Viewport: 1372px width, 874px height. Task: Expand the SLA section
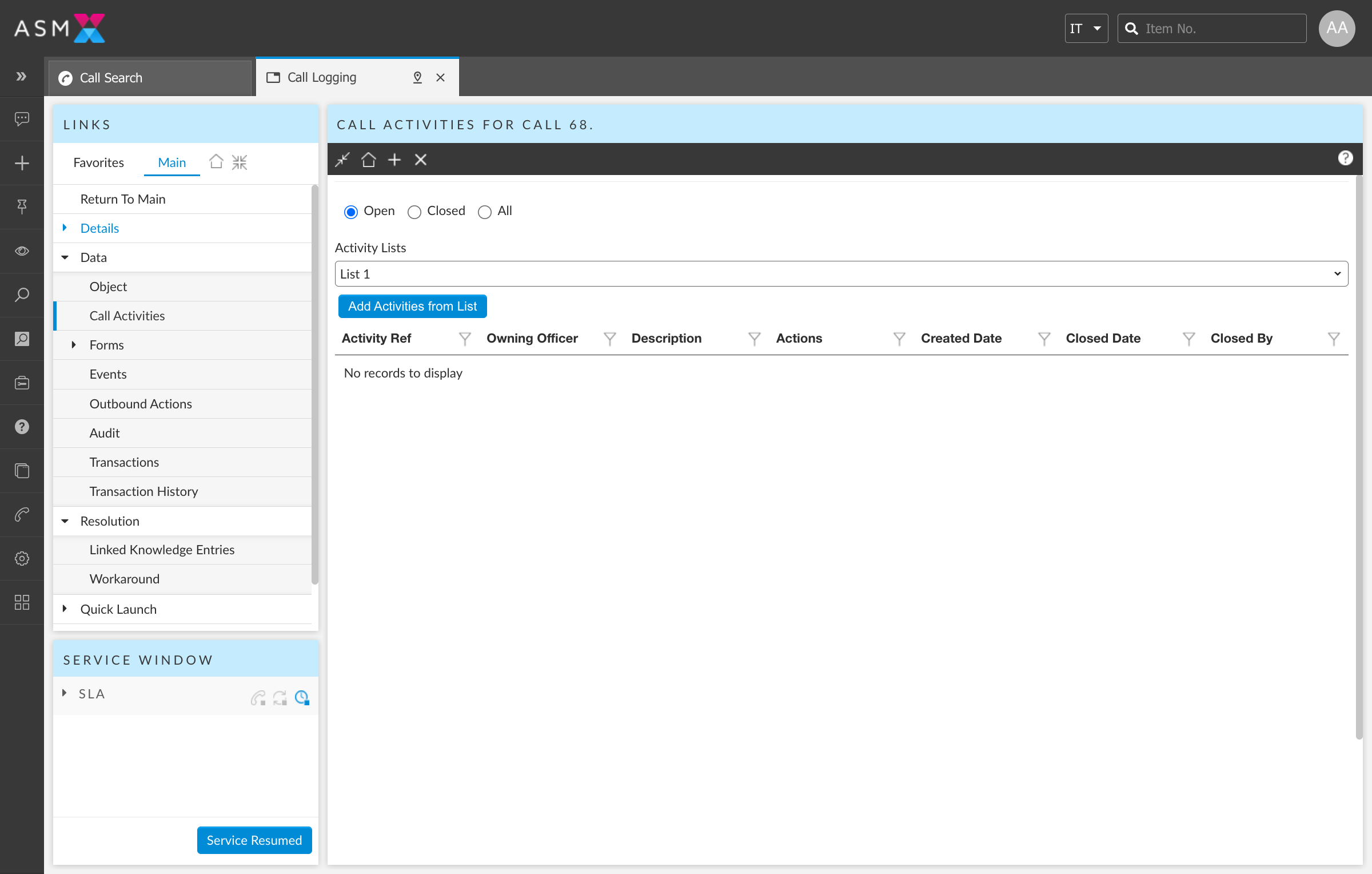(x=65, y=693)
